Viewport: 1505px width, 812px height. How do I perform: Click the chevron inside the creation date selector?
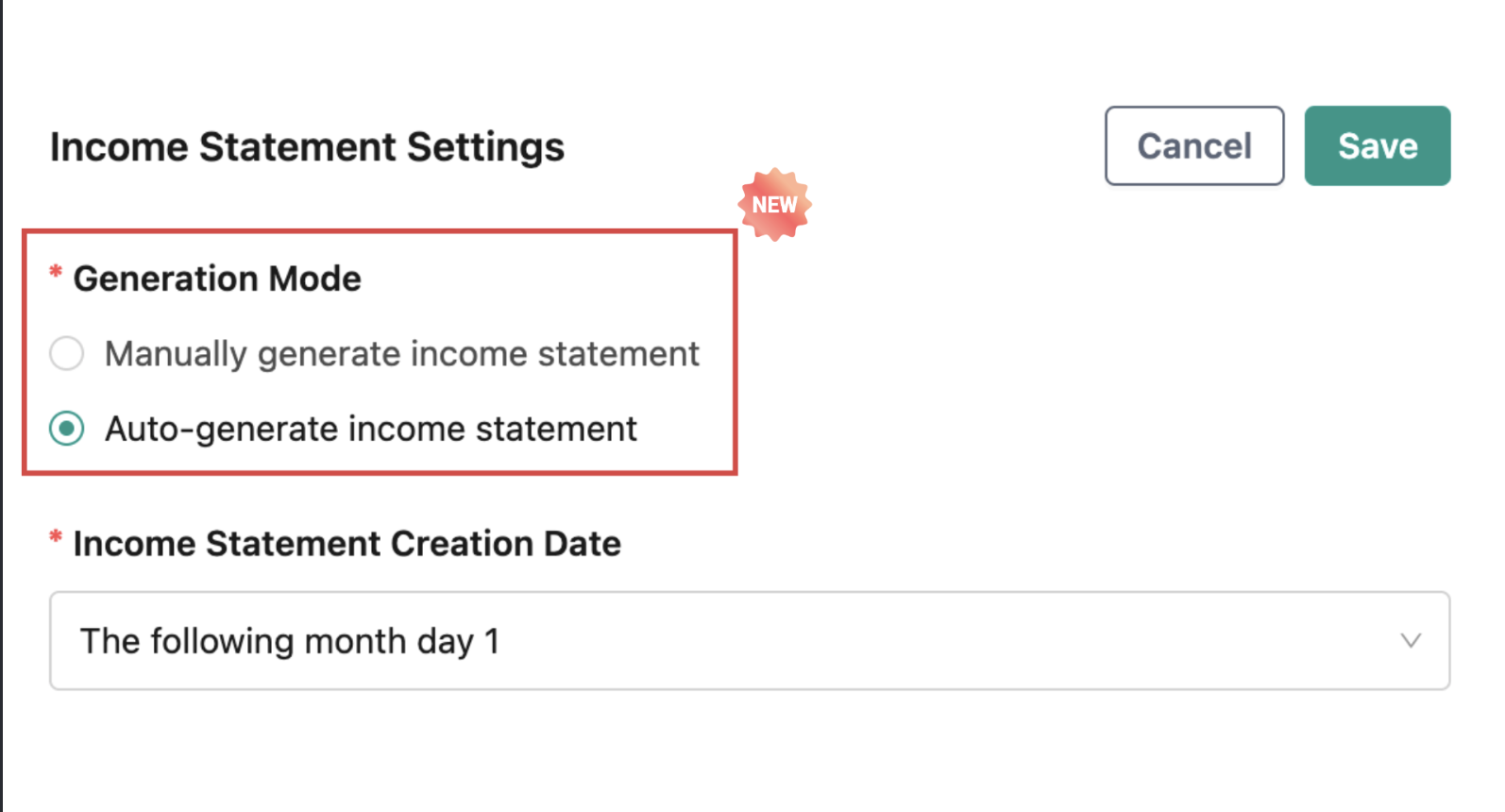tap(1411, 640)
